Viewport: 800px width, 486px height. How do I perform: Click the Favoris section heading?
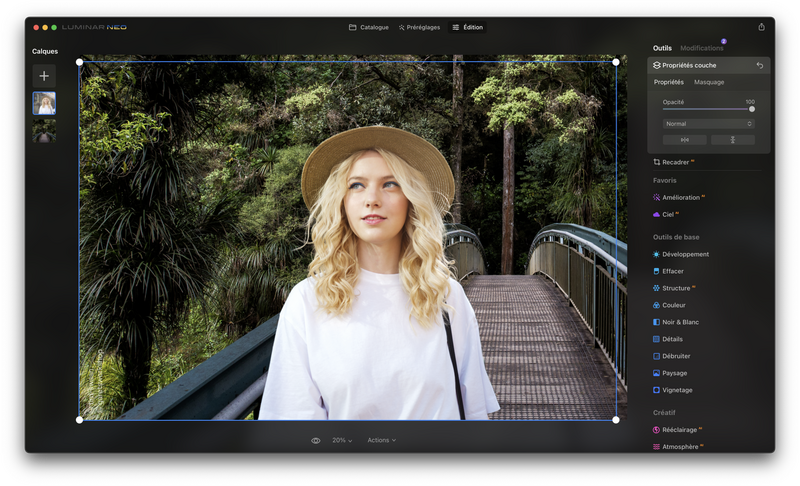(664, 181)
